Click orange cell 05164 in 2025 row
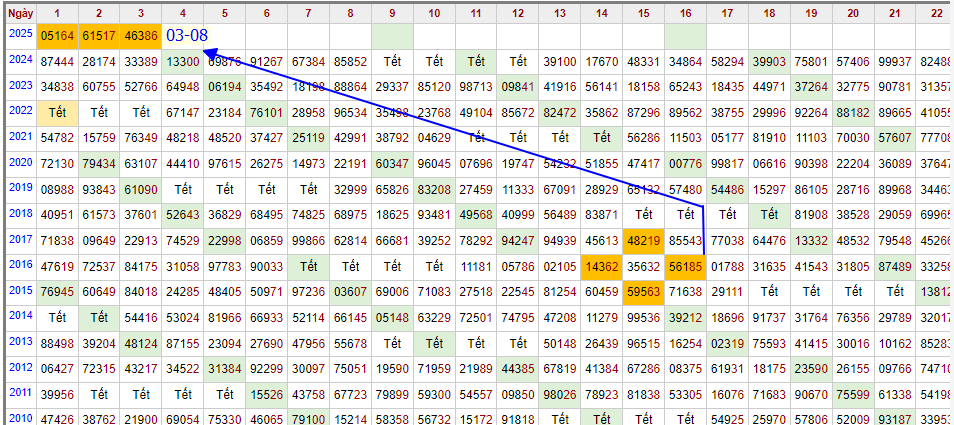 58,35
